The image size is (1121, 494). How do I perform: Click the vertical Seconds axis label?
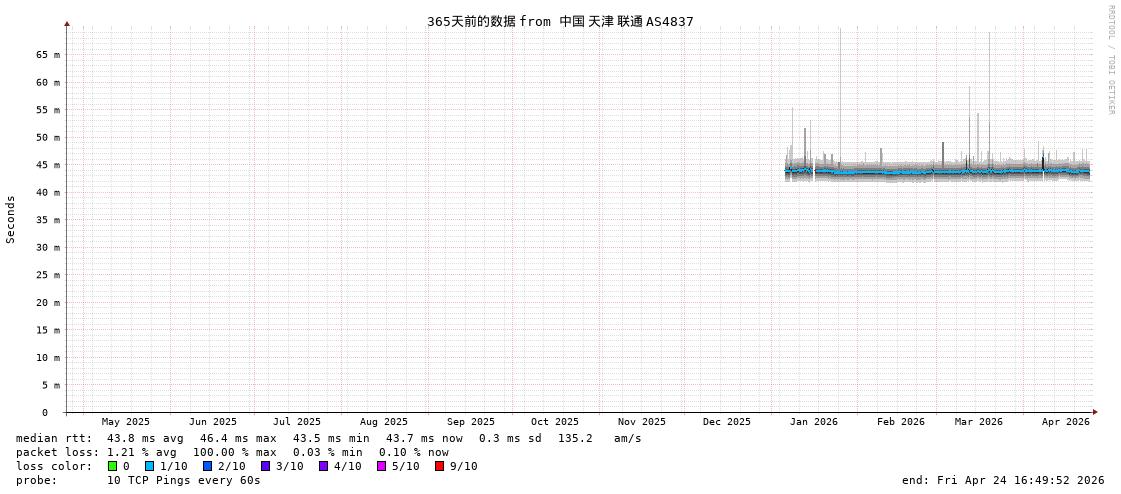[x=11, y=219]
